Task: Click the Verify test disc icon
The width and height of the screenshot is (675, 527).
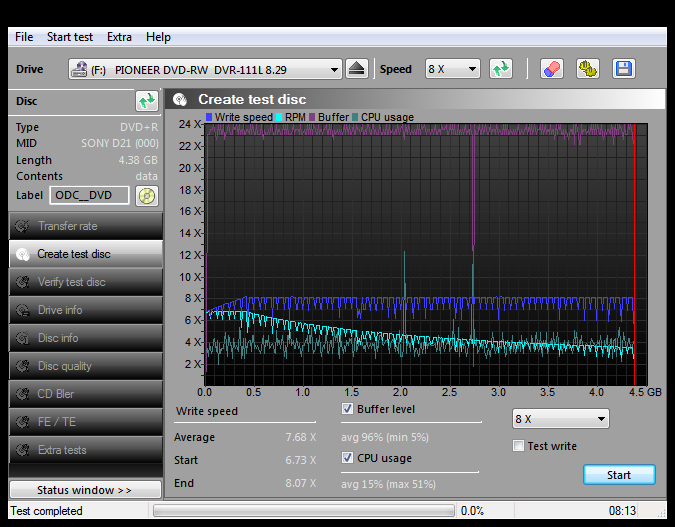Action: (x=22, y=282)
